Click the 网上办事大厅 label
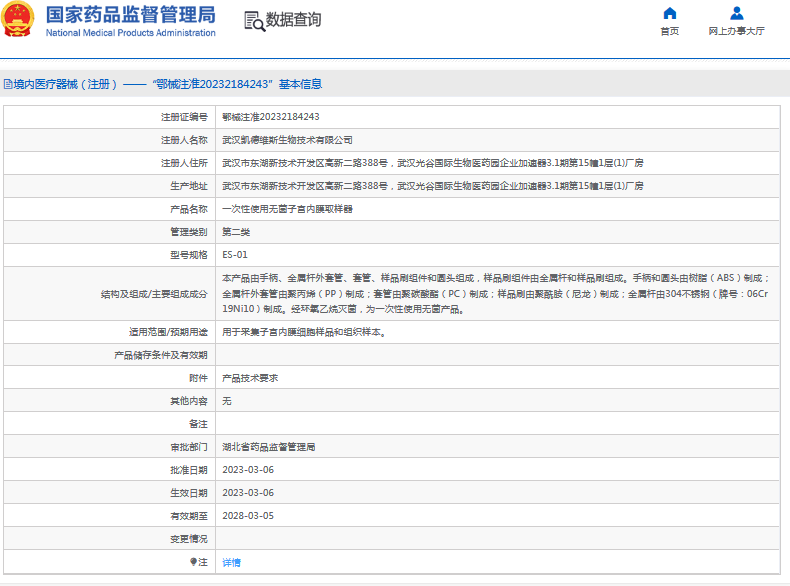Viewport: 790px width, 586px height. pos(737,31)
